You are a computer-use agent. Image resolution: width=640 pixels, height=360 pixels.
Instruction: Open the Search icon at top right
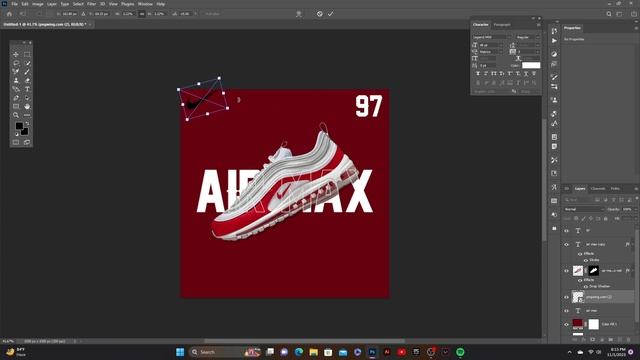point(609,14)
